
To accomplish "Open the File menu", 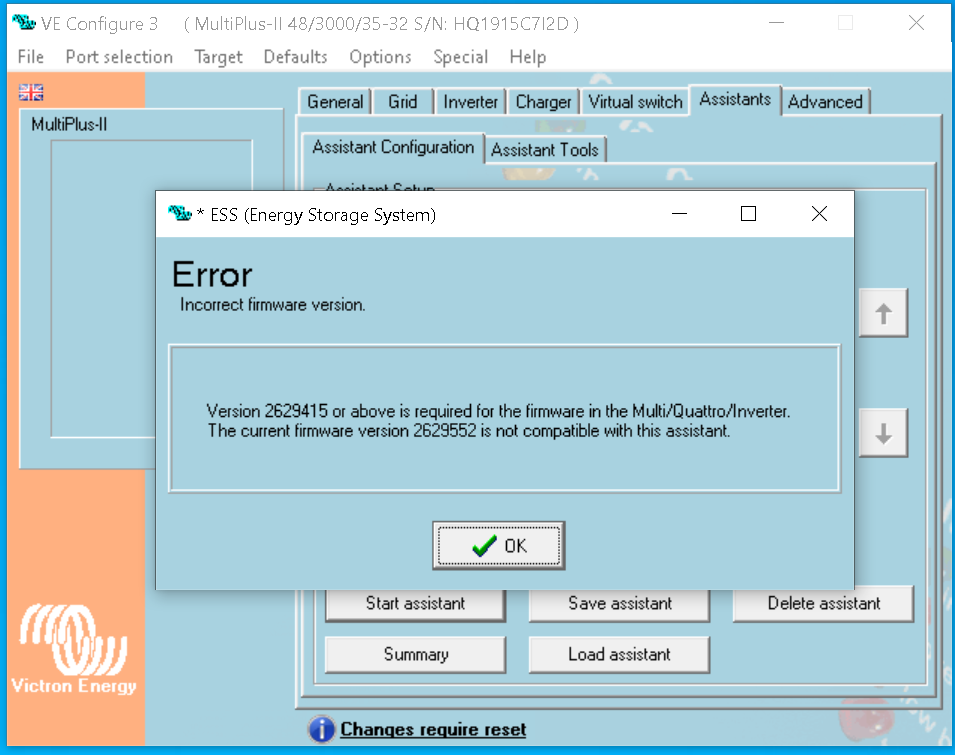I will coord(30,57).
